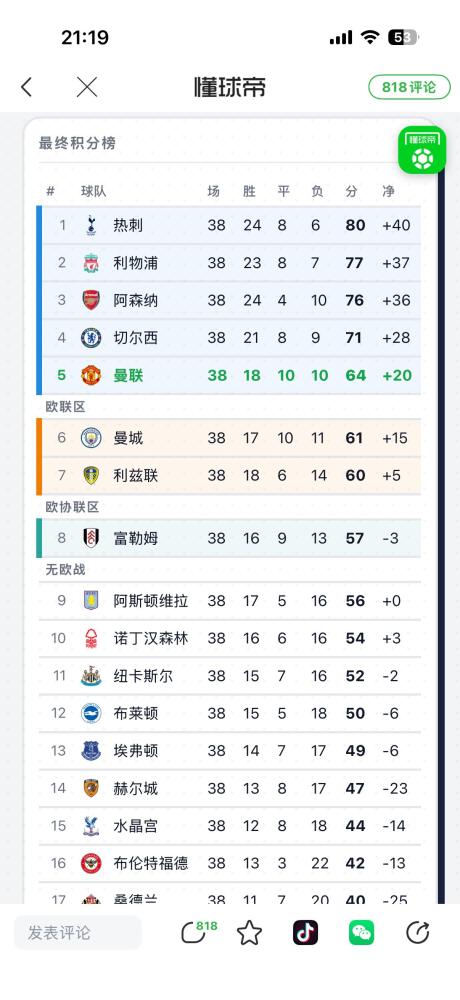Tap the share arrow icon
The height and width of the screenshot is (1000, 460).
pyautogui.click(x=417, y=932)
